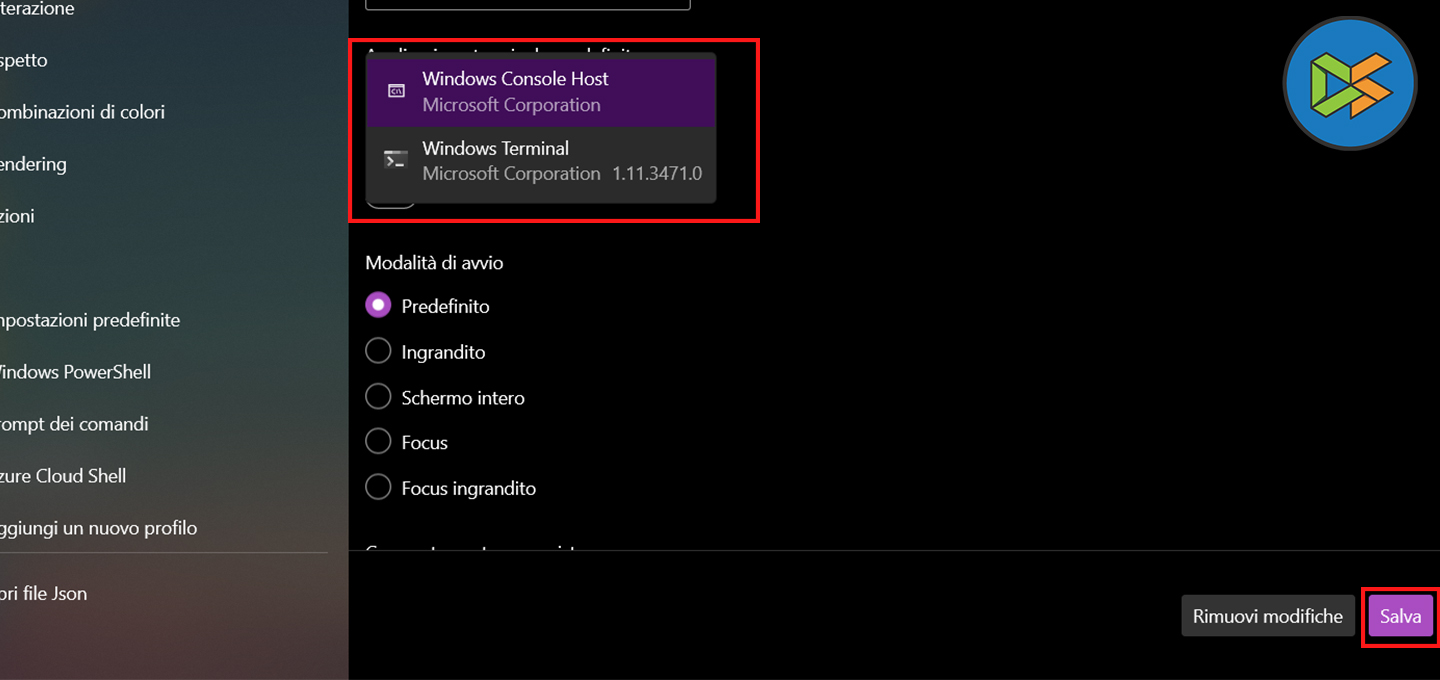
Task: Enable the Ingrandito launch mode
Action: coord(378,352)
